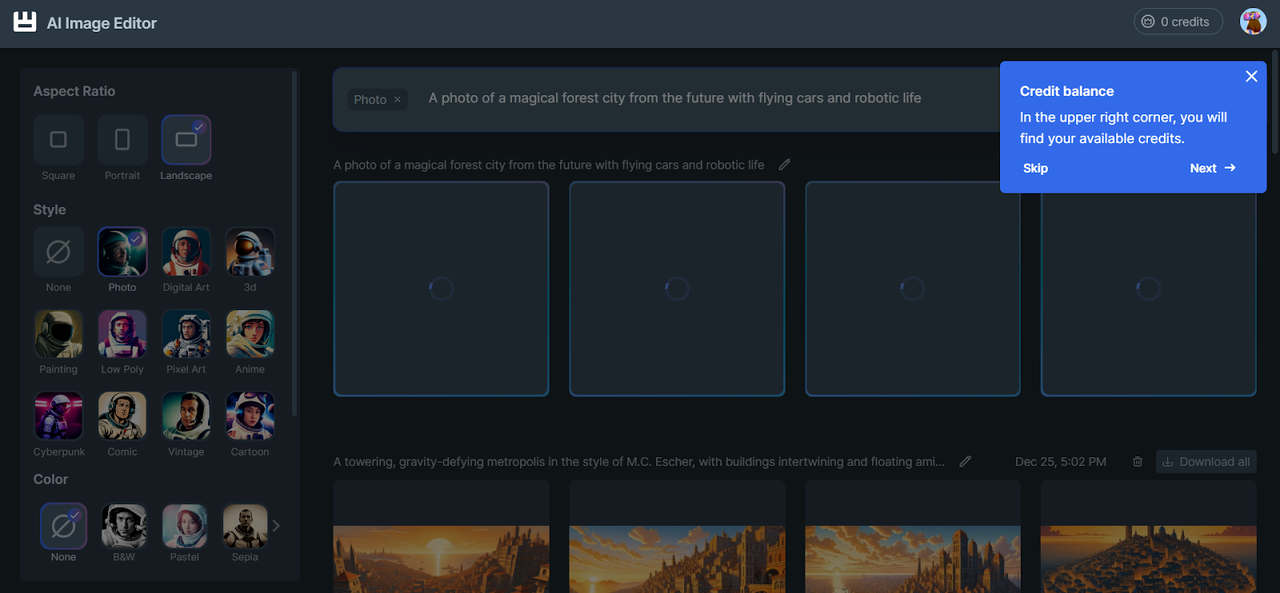The image size is (1280, 593).
Task: Open the second loading image placeholder
Action: click(677, 289)
